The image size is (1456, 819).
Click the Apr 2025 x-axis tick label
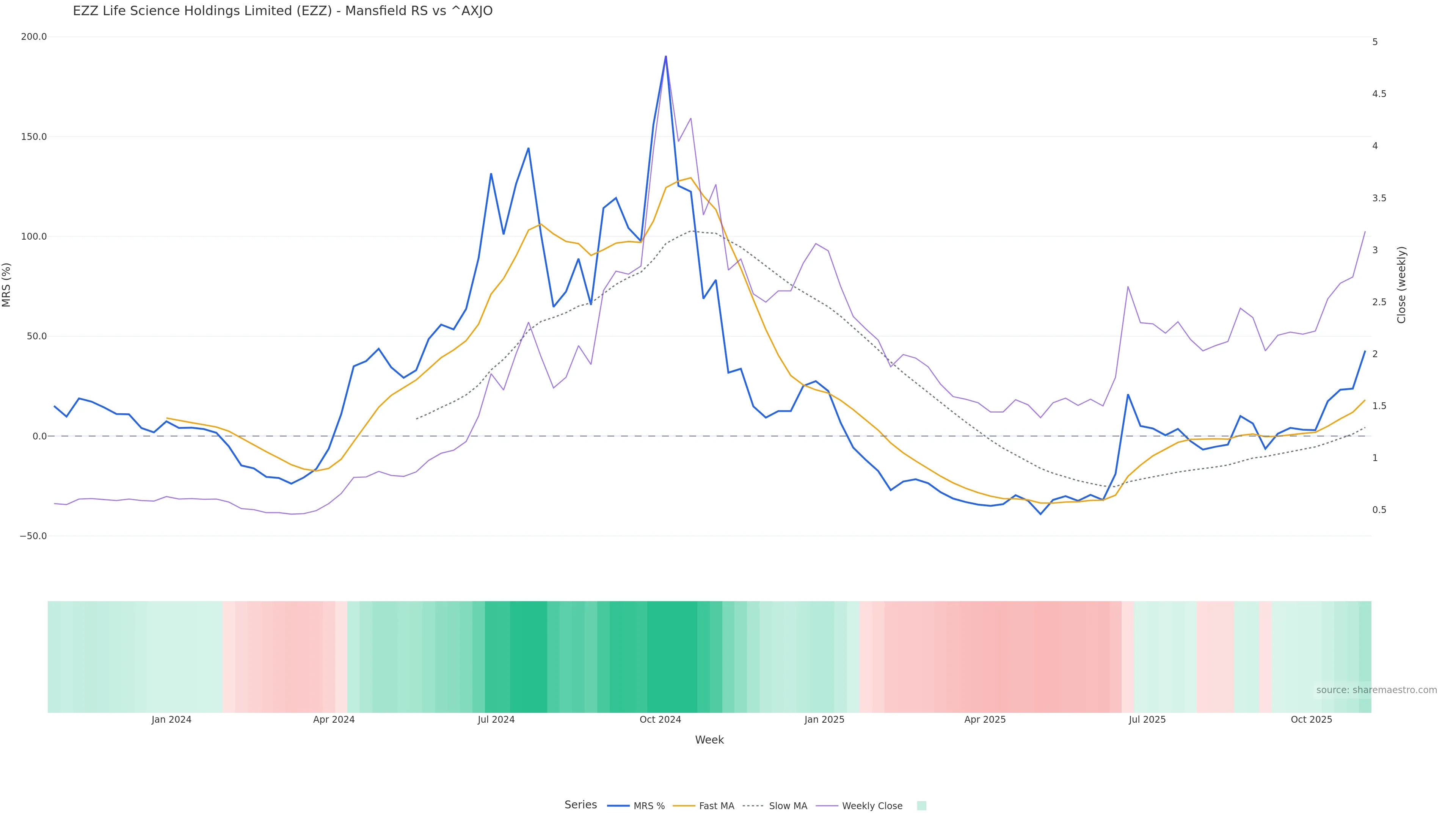(985, 720)
